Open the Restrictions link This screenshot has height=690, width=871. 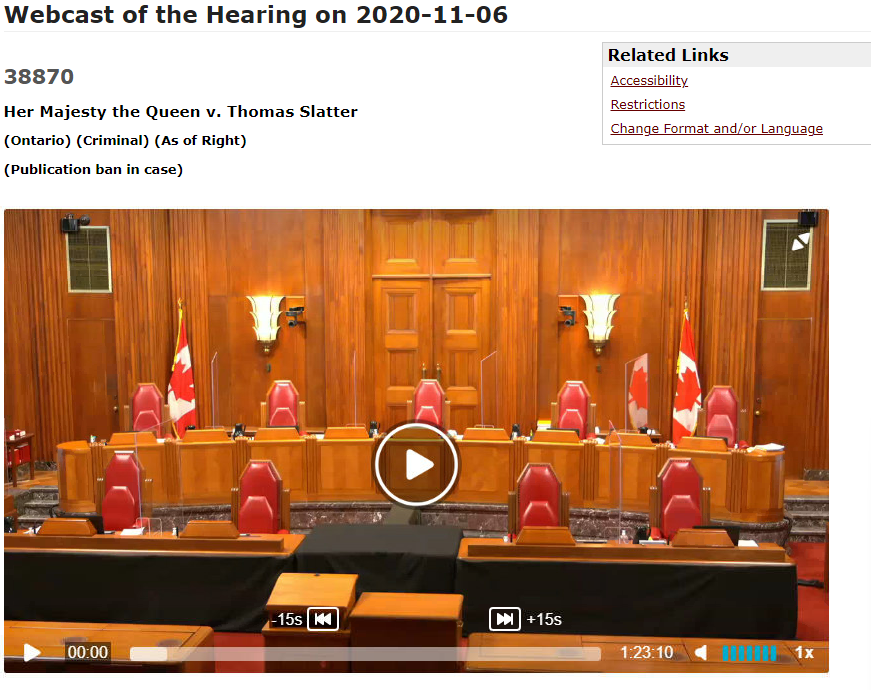(648, 104)
